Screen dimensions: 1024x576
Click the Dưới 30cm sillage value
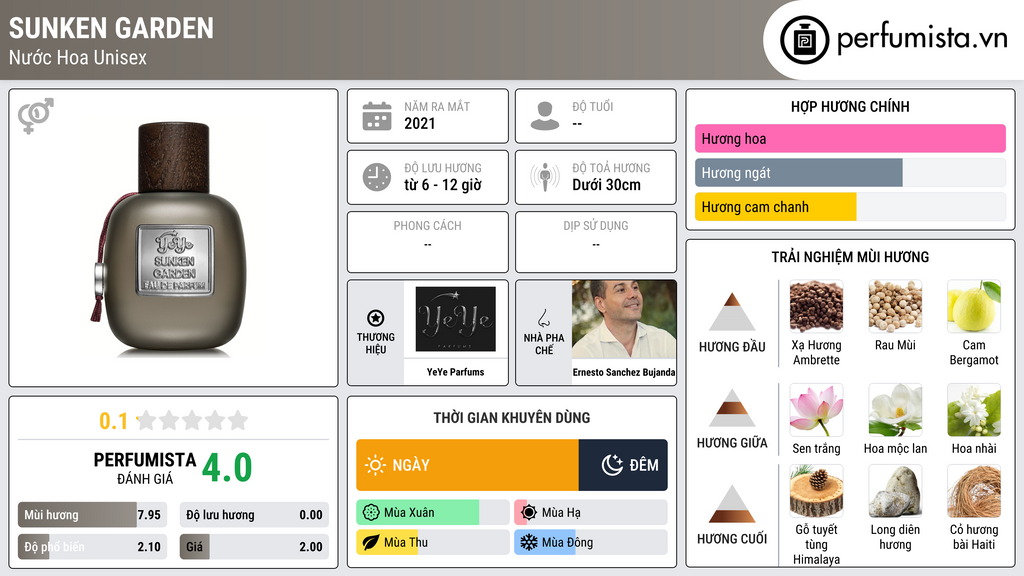pyautogui.click(x=607, y=185)
